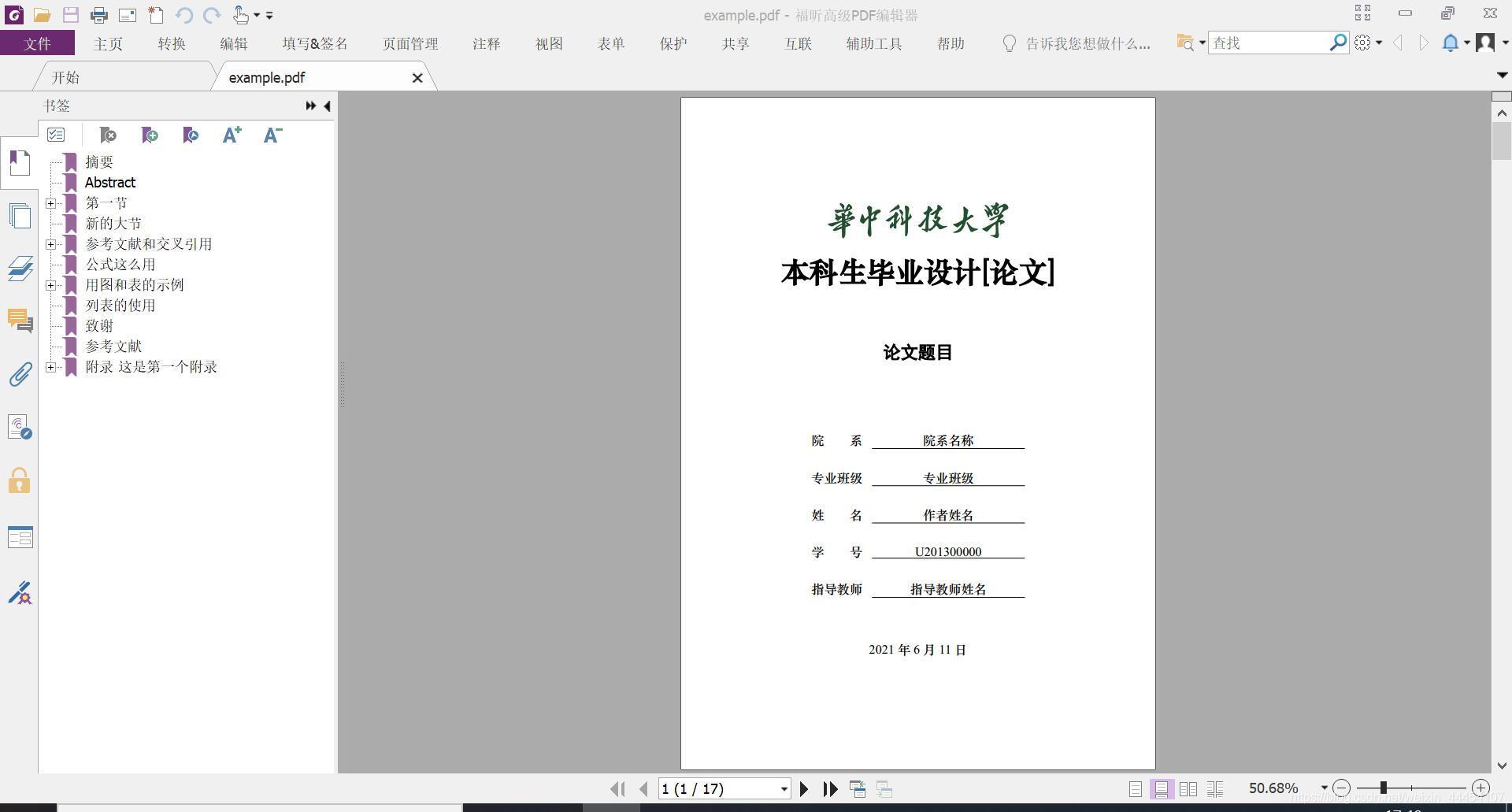The image size is (1512, 812).
Task: Jump to the 致谢 bookmark
Action: (99, 325)
